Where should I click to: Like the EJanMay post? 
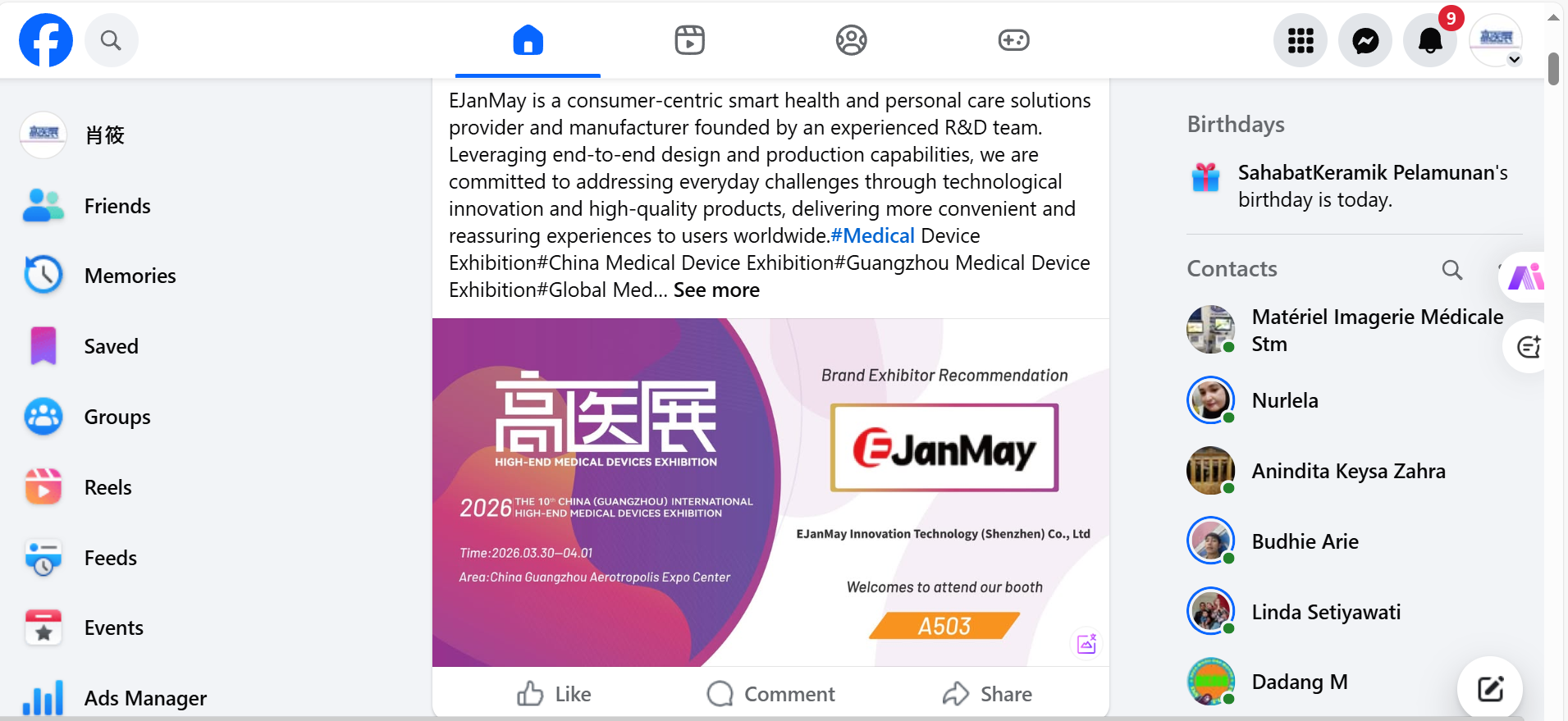(554, 694)
